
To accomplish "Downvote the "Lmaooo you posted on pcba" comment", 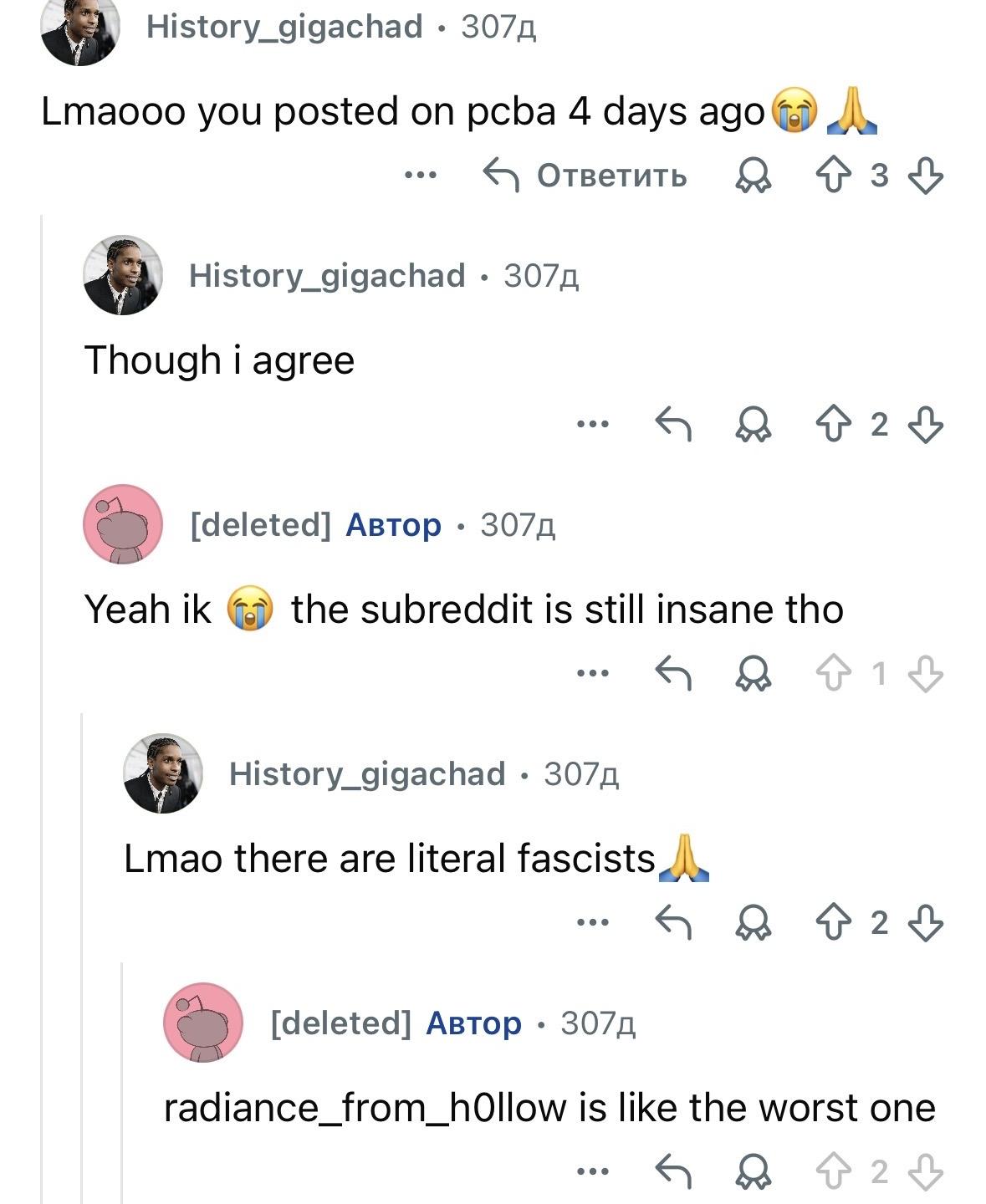I will click(925, 176).
